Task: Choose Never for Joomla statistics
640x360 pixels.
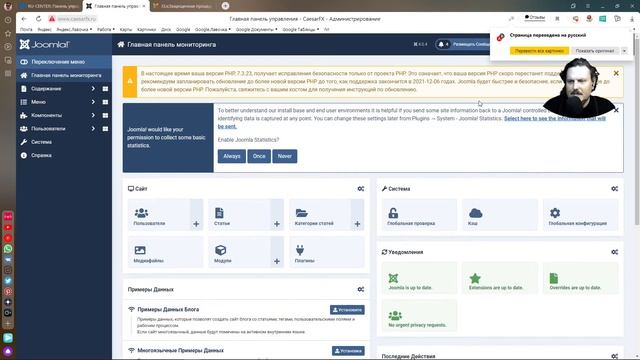Action: pos(284,156)
